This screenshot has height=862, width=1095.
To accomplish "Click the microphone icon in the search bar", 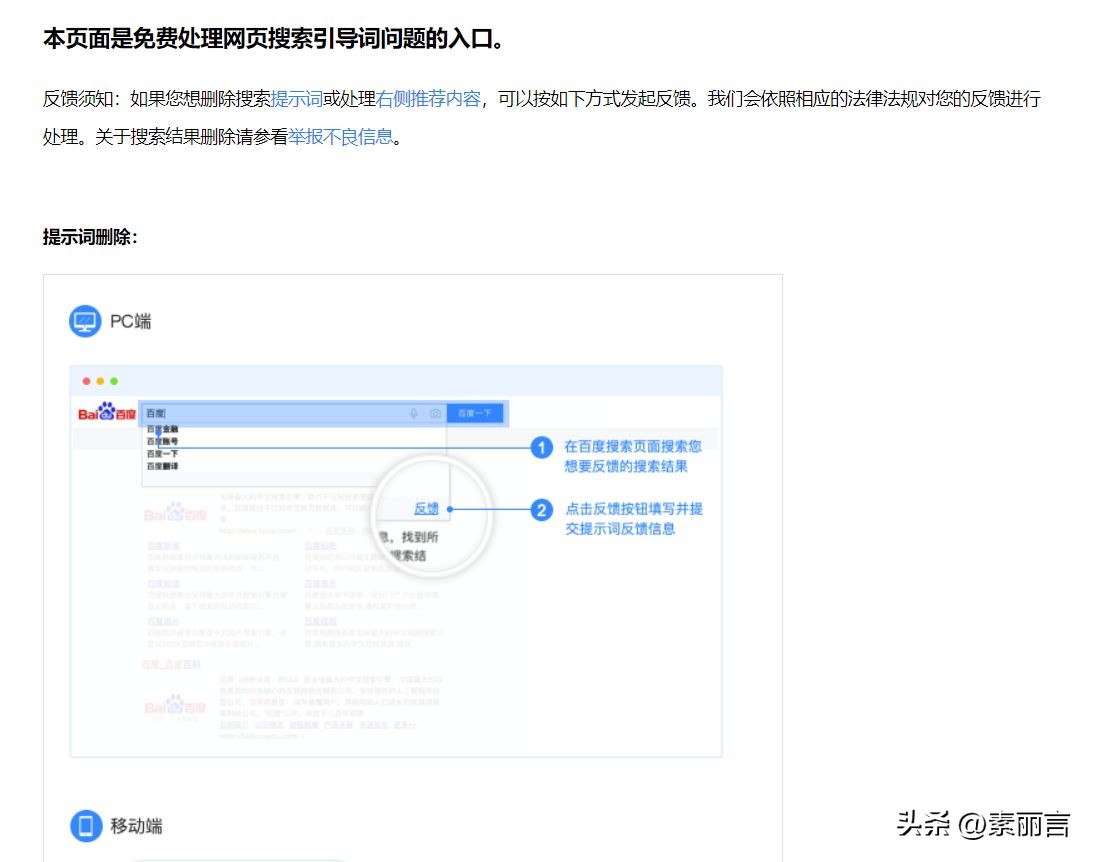I will 413,412.
